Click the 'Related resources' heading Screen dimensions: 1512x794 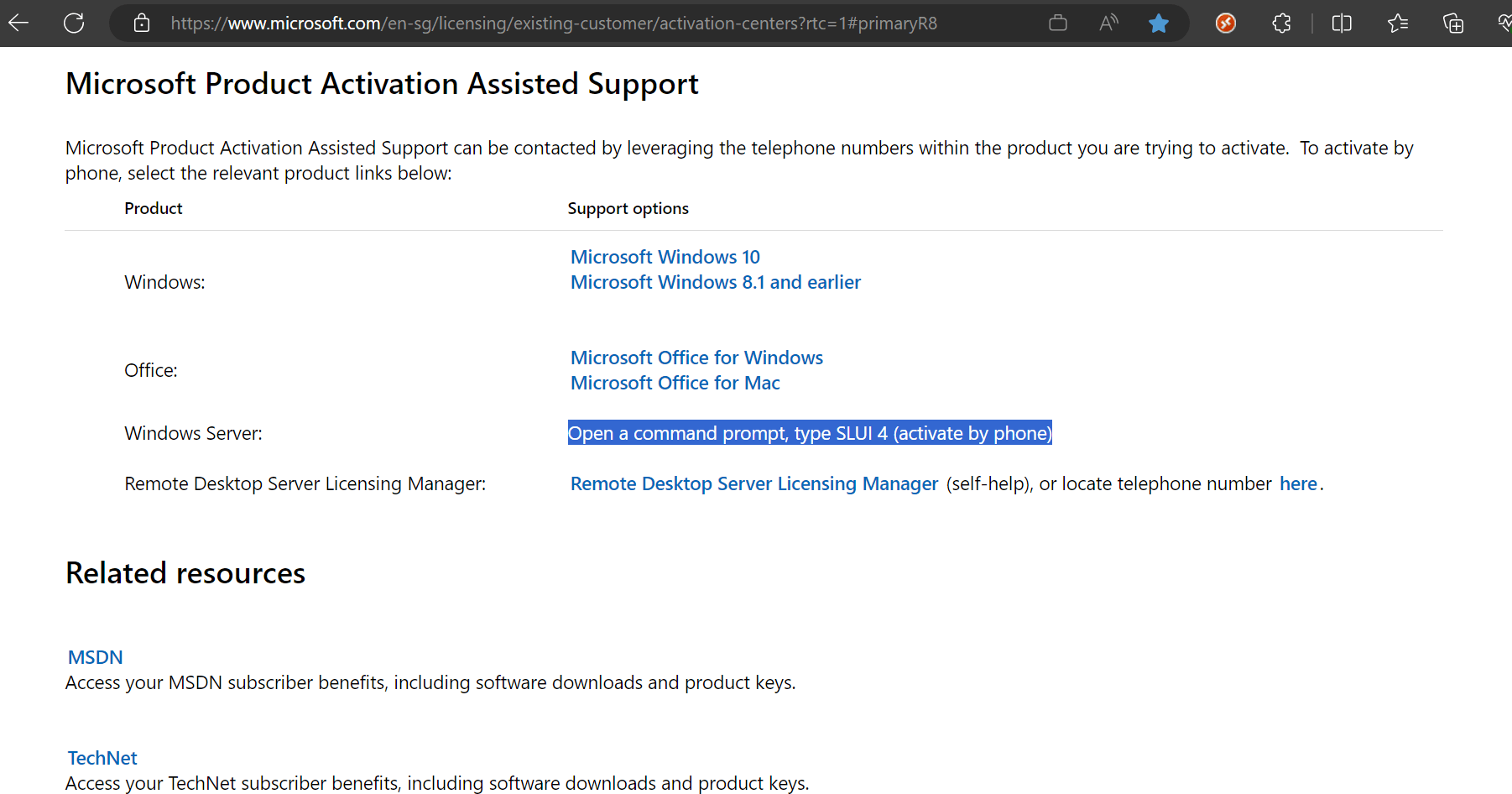pyautogui.click(x=185, y=573)
